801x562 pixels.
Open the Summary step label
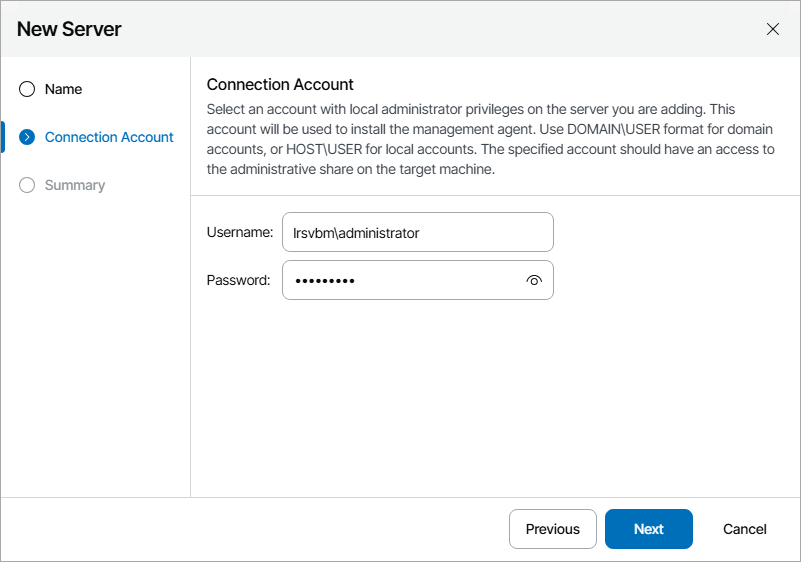tap(75, 185)
